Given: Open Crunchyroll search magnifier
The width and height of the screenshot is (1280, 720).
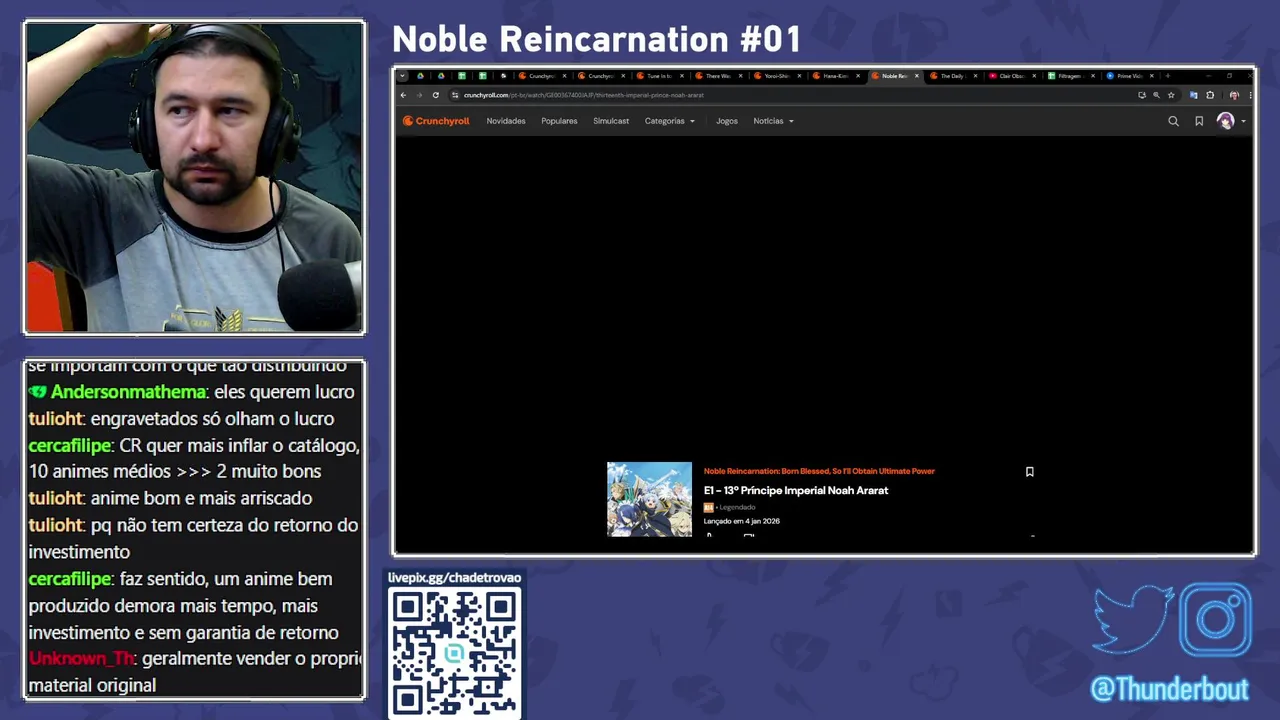Looking at the screenshot, I should click(1173, 121).
